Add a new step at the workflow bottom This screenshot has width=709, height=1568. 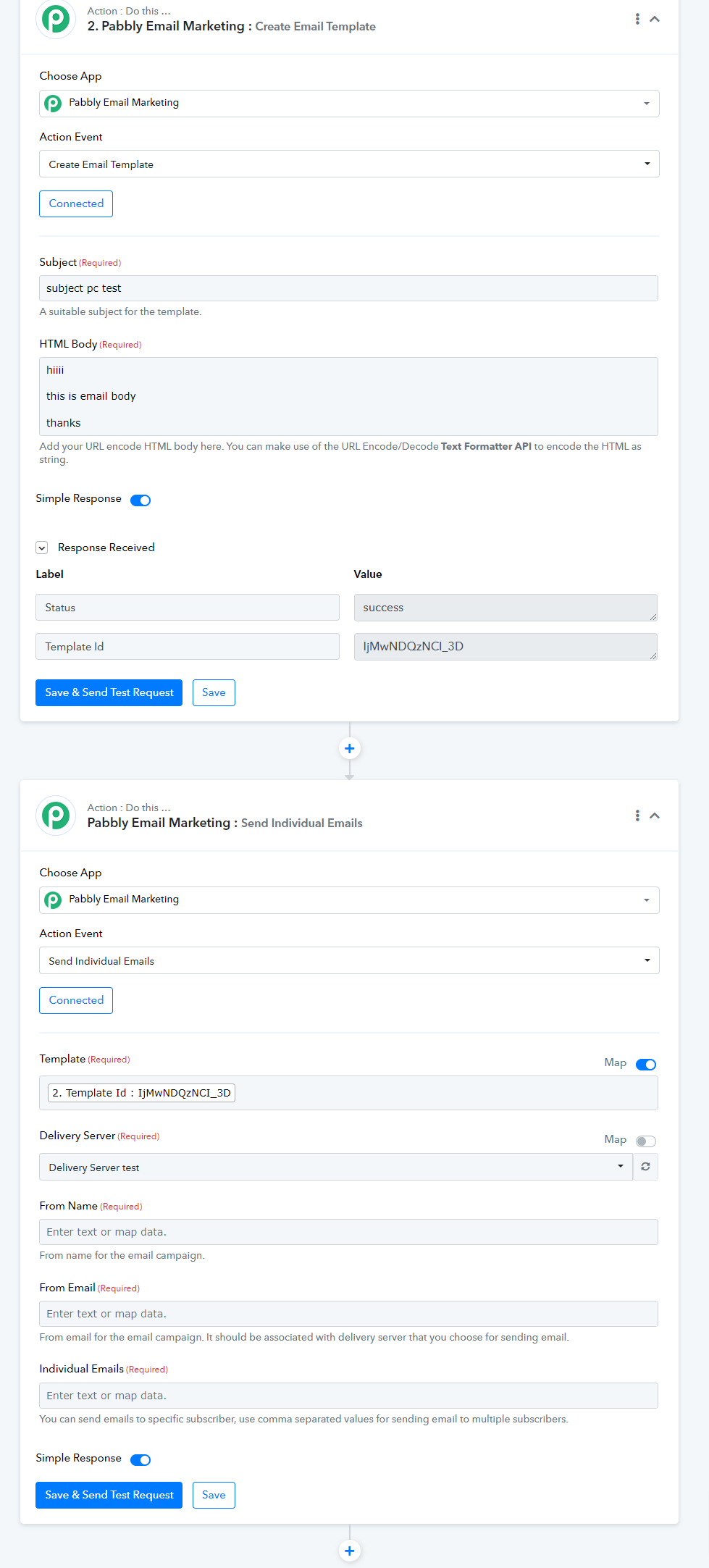coord(350,1551)
